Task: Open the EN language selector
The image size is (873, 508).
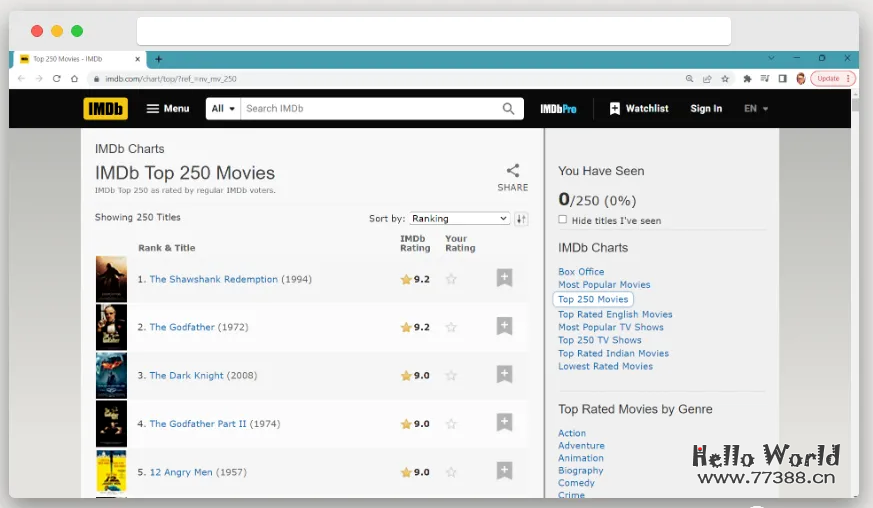Action: coord(756,109)
